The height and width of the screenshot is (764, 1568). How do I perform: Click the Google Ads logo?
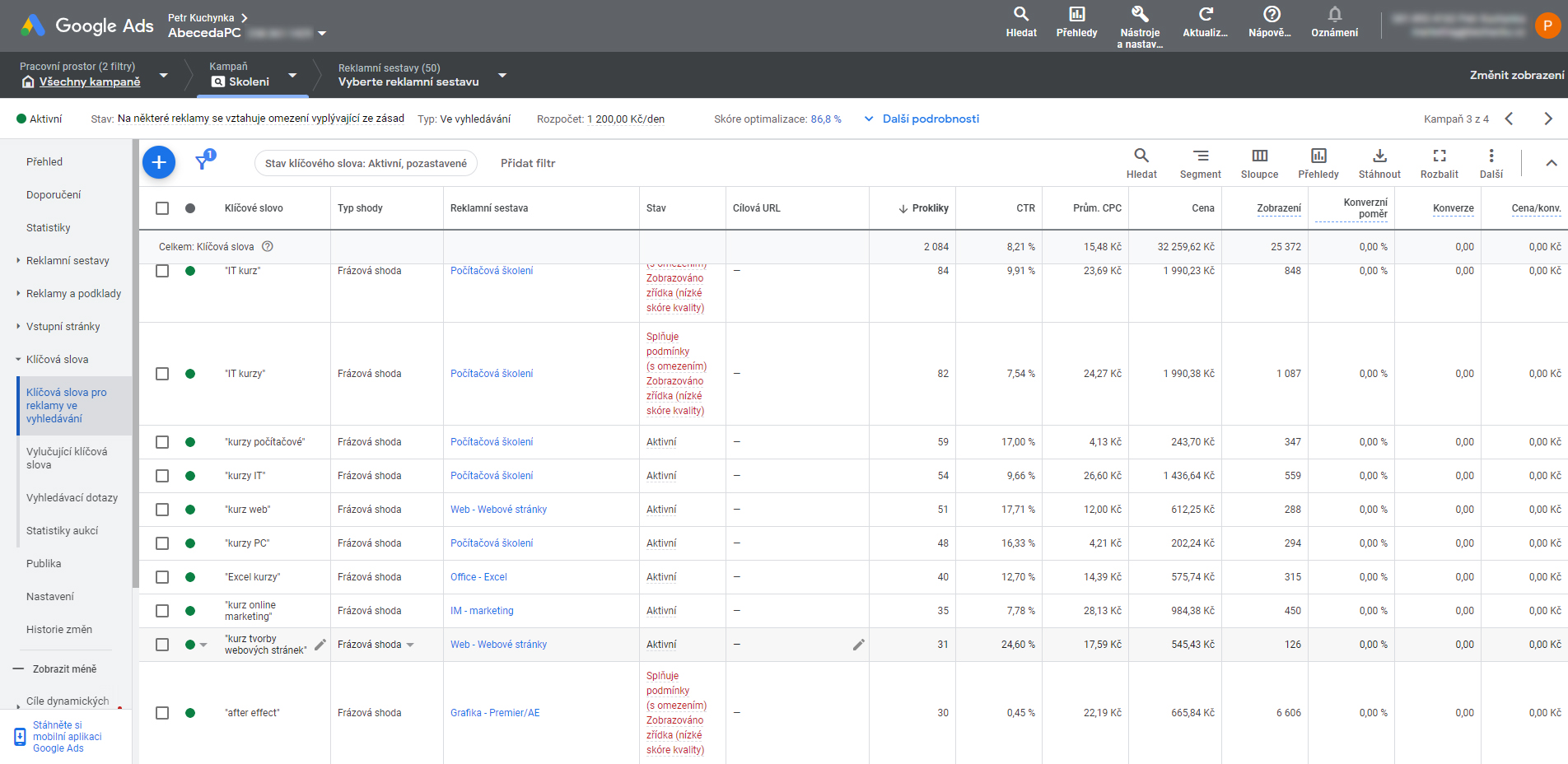tap(86, 26)
